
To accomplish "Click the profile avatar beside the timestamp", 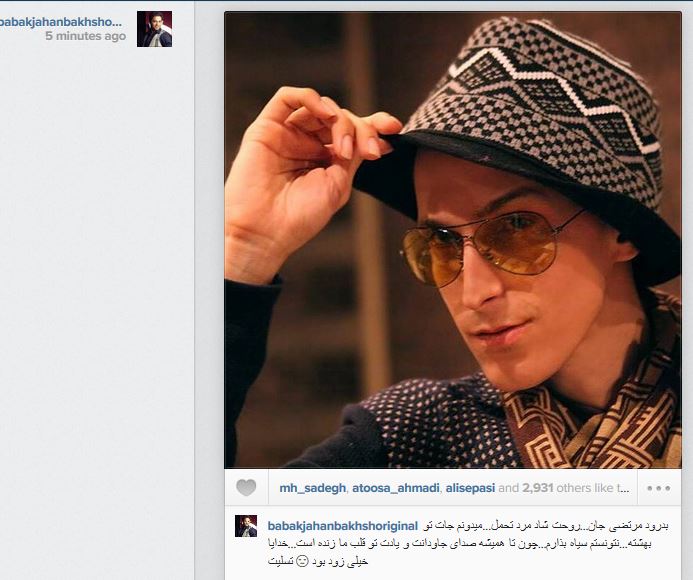I will click(x=154, y=29).
